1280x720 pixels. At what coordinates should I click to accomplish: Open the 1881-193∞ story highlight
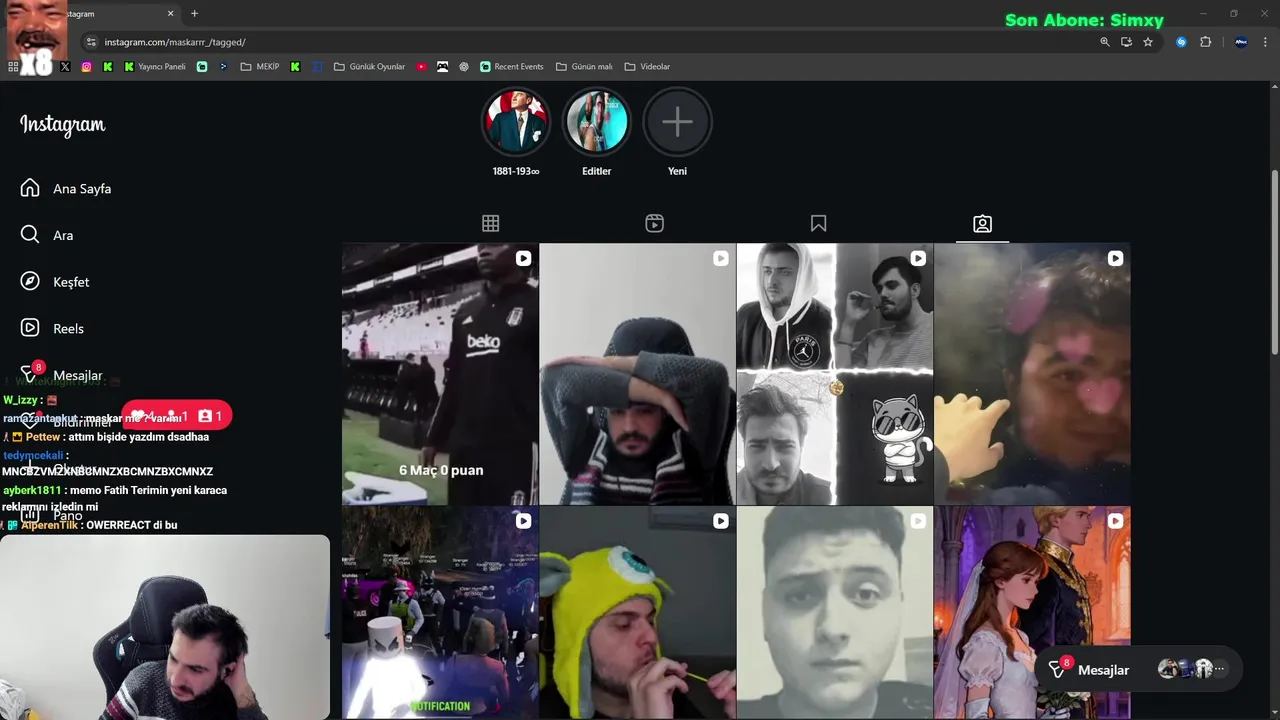point(516,122)
